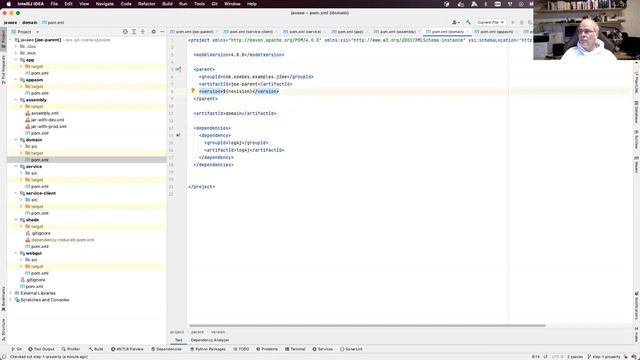The width and height of the screenshot is (640, 360).
Task: Select assembly.xml in the project tree
Action: [x=44, y=113]
